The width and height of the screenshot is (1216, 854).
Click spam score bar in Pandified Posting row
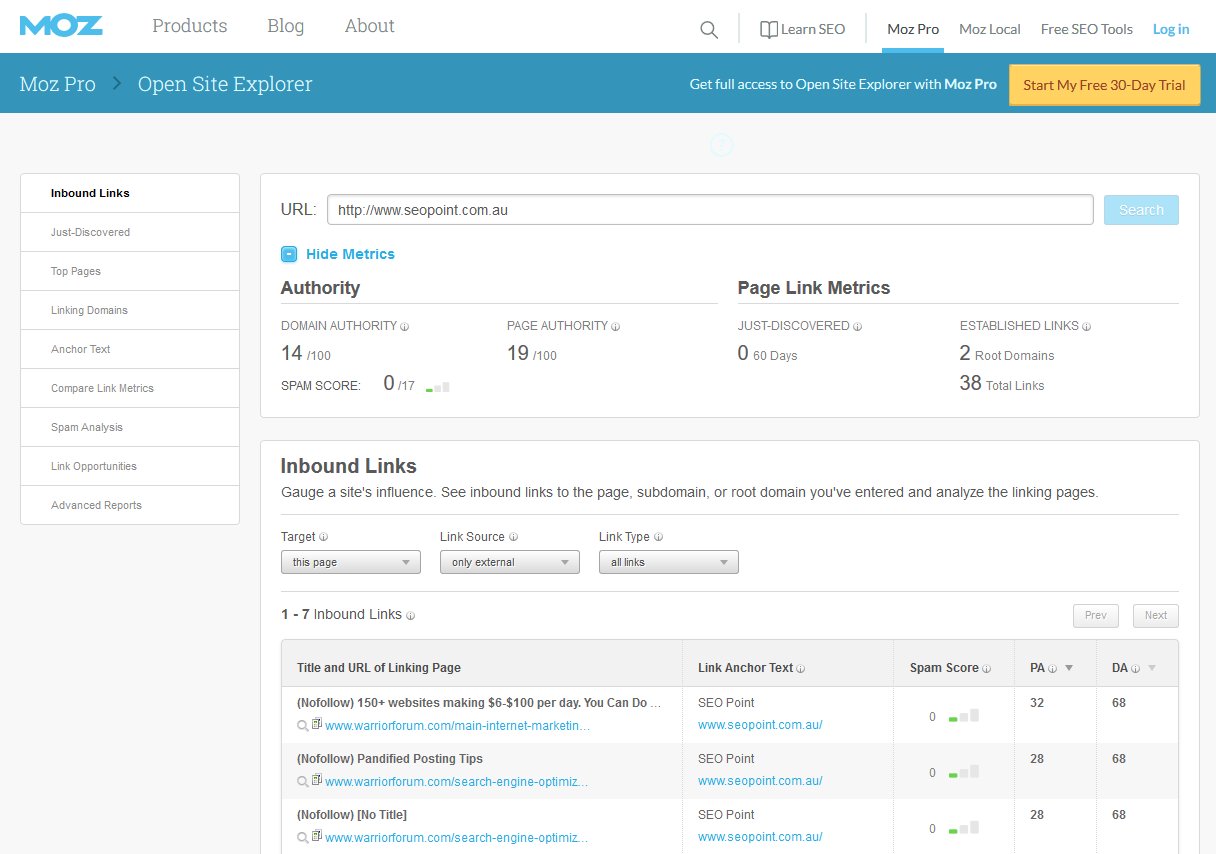pyautogui.click(x=963, y=772)
